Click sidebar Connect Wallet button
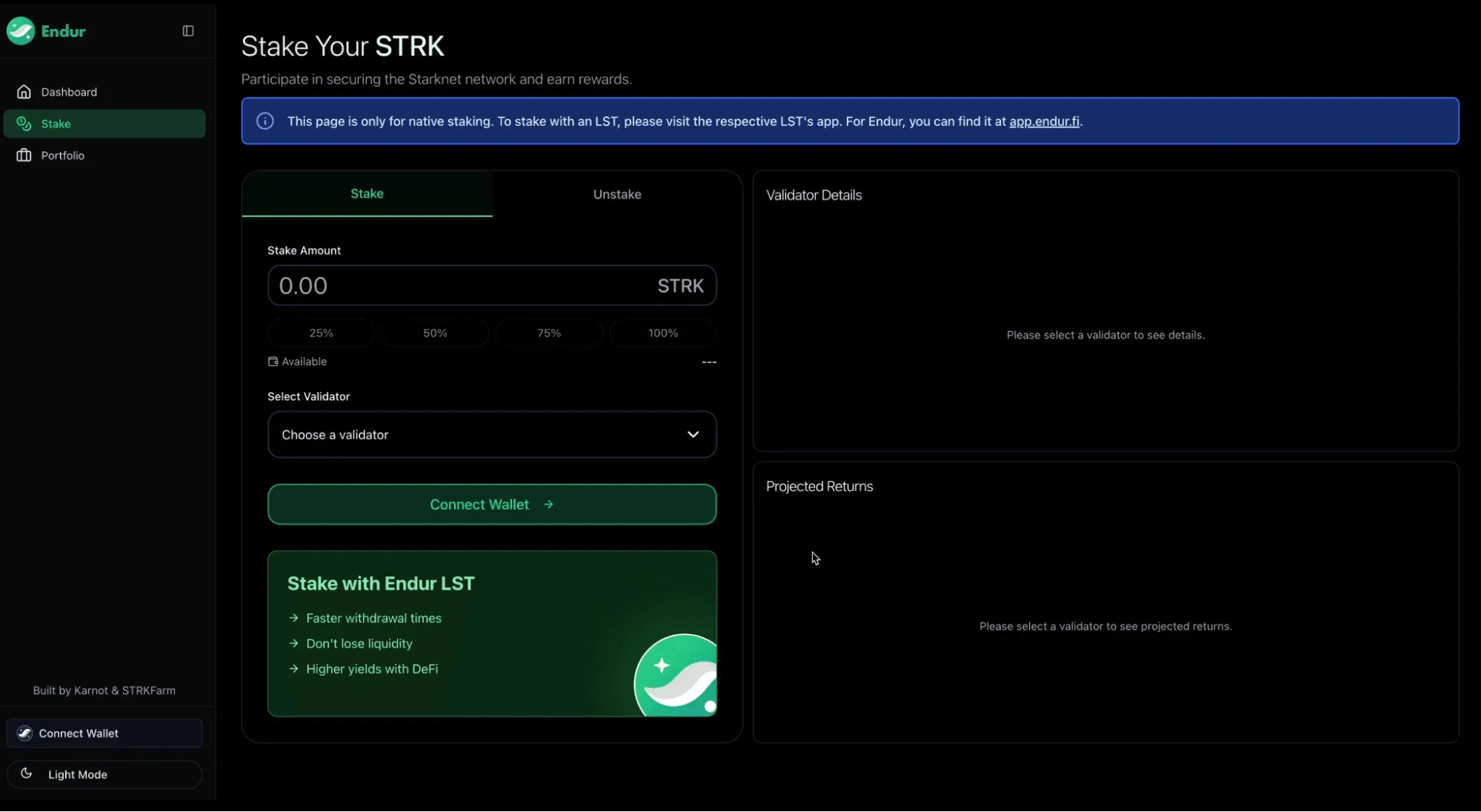This screenshot has width=1481, height=812. [x=104, y=733]
